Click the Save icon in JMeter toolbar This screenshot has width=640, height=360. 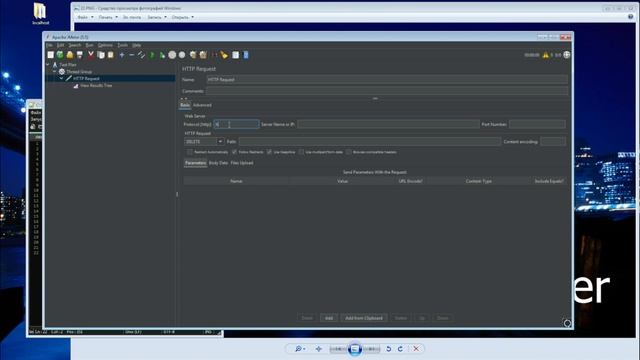(x=80, y=55)
